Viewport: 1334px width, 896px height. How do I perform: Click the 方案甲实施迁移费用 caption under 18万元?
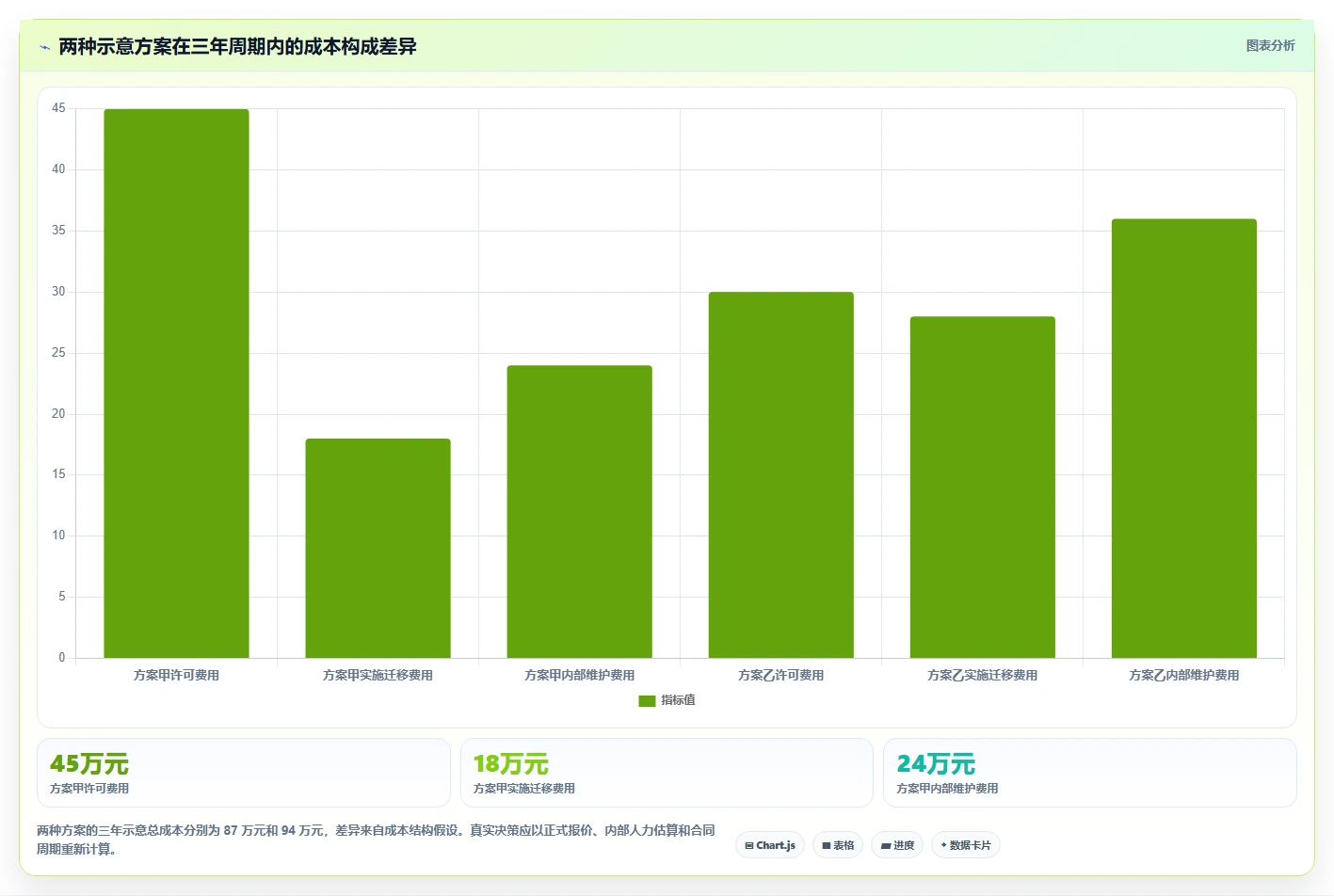click(x=524, y=789)
